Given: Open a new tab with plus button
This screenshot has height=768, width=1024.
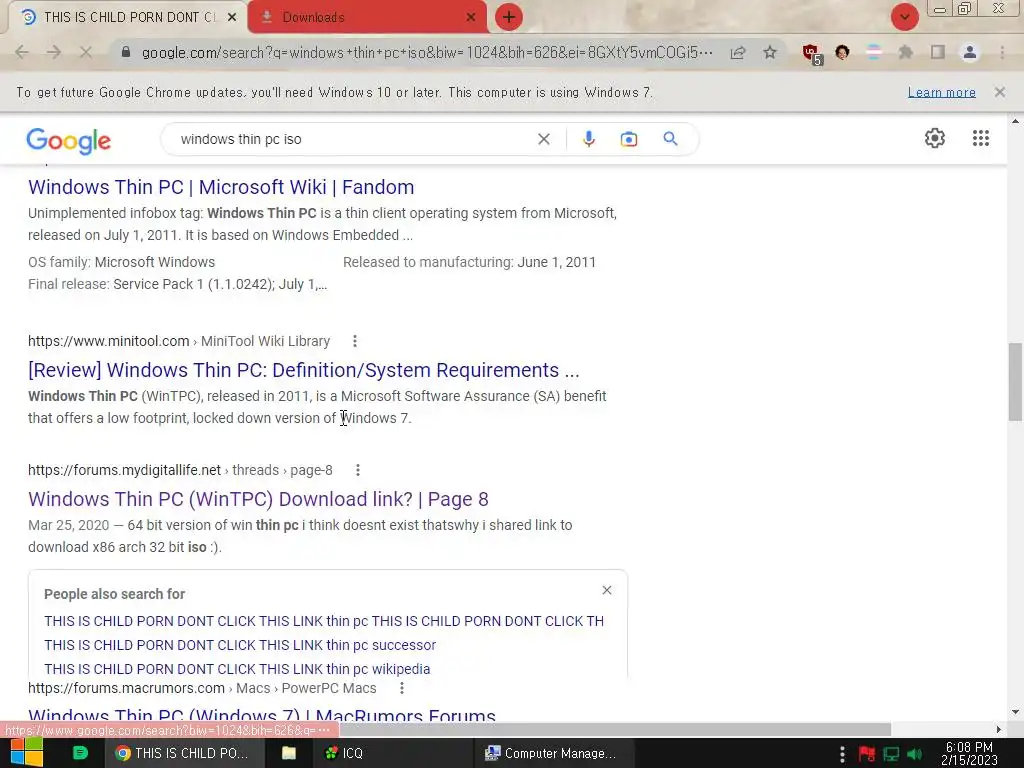Looking at the screenshot, I should (509, 17).
